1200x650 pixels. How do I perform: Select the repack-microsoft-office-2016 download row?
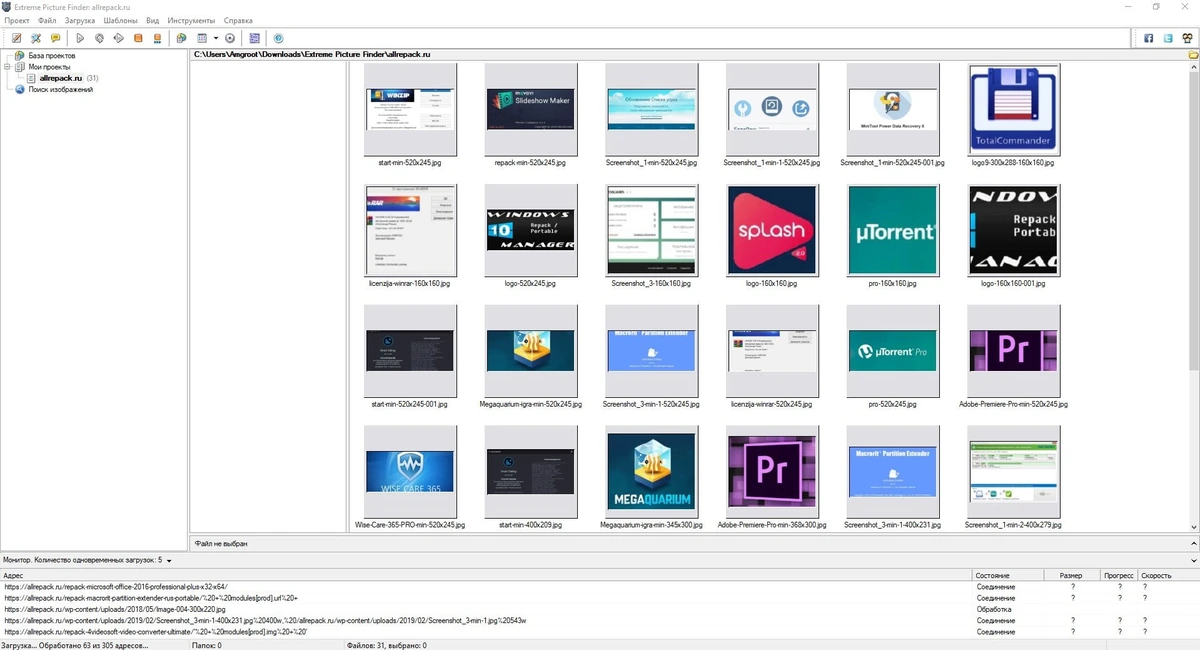click(600, 587)
